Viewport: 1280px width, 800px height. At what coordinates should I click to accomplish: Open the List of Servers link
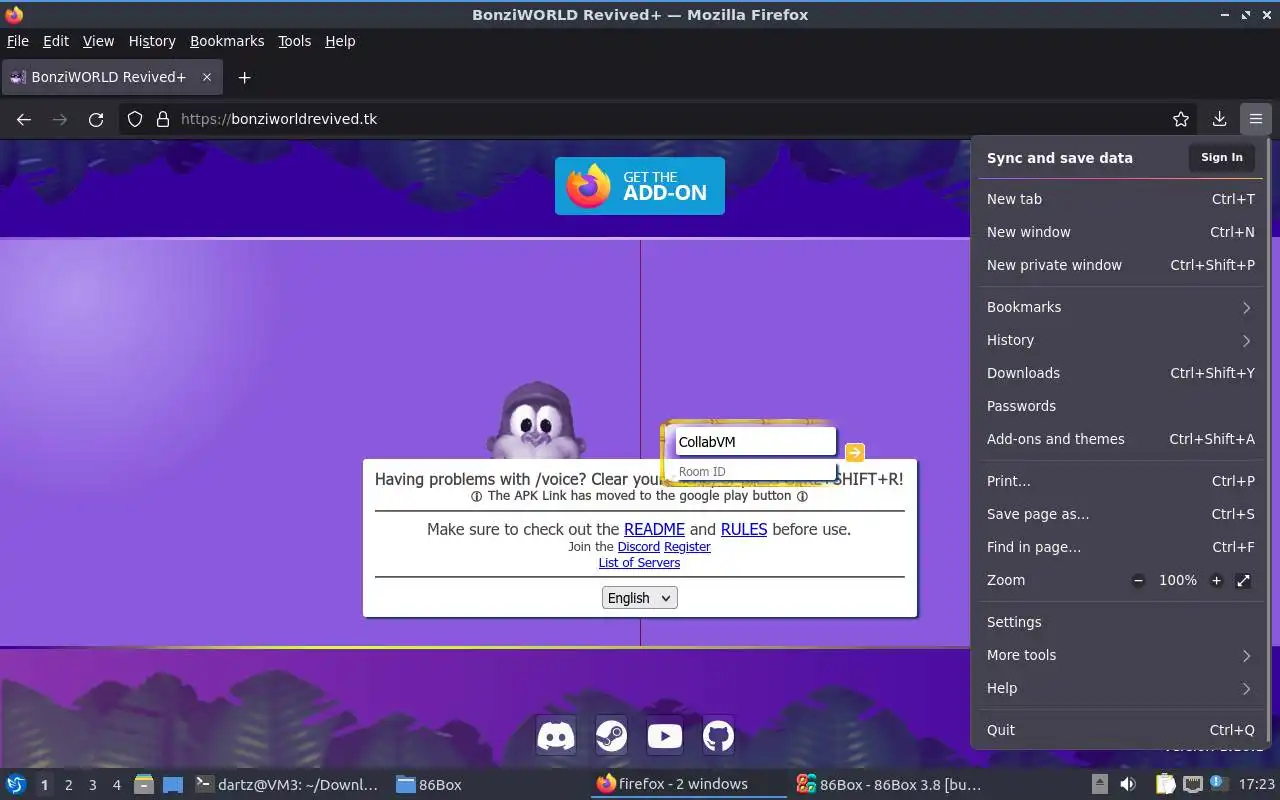click(639, 563)
